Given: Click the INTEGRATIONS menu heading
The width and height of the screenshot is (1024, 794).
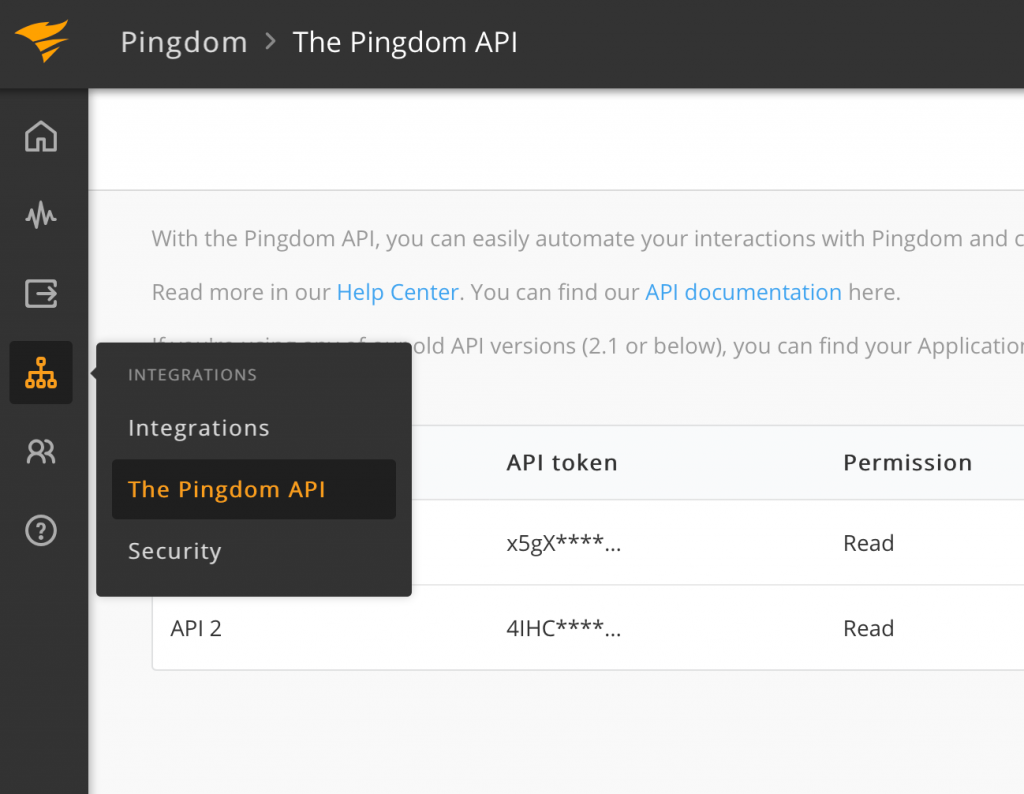Looking at the screenshot, I should [x=192, y=375].
